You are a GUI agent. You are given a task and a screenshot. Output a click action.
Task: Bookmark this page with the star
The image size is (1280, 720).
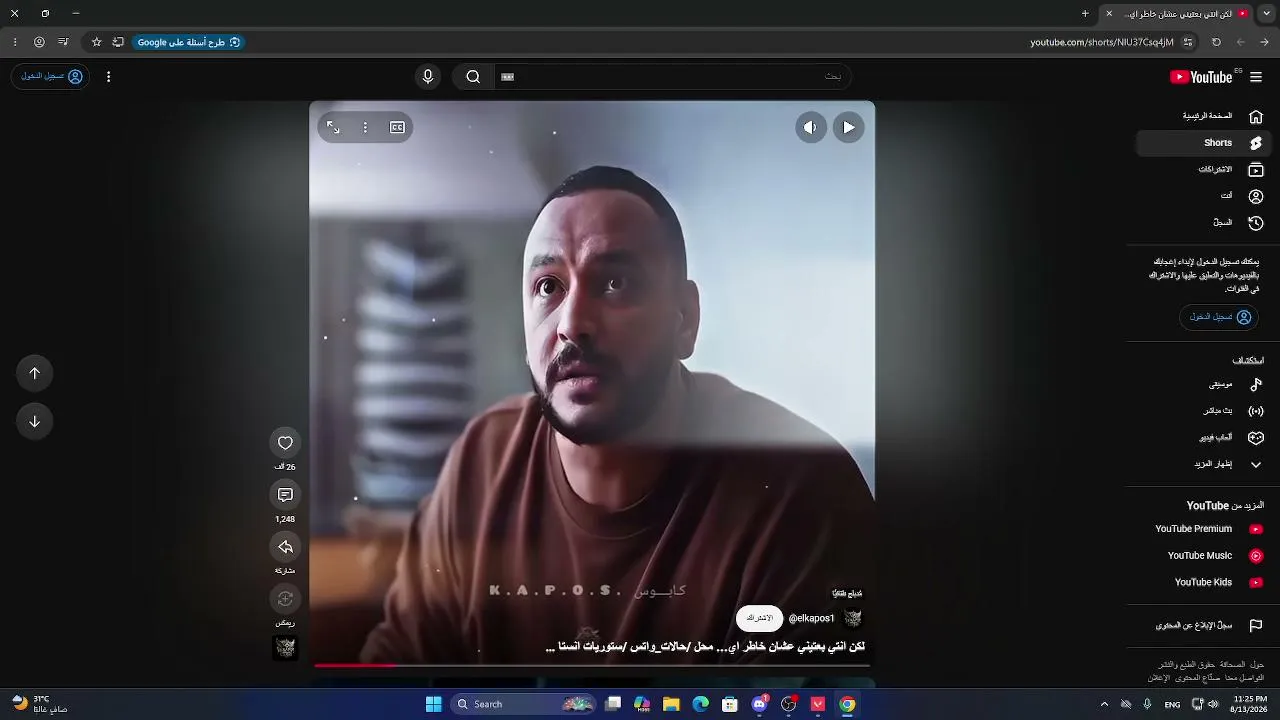[x=96, y=42]
